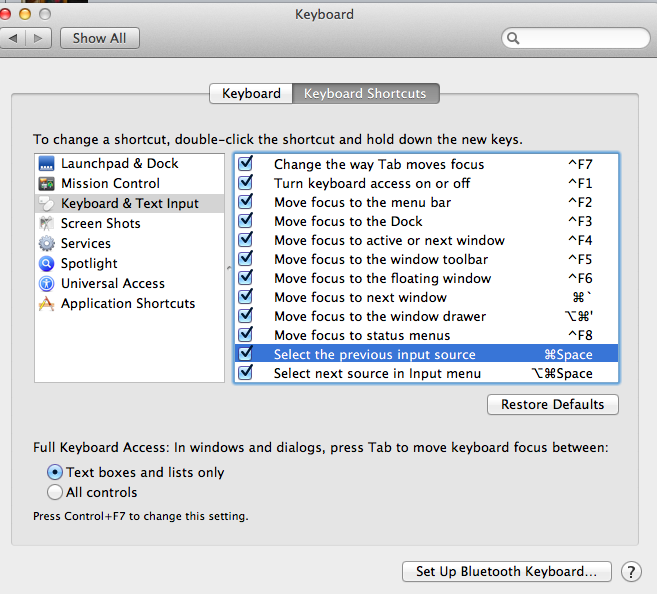
Task: Toggle 'Move focus to the Dock' checkbox
Action: point(246,221)
